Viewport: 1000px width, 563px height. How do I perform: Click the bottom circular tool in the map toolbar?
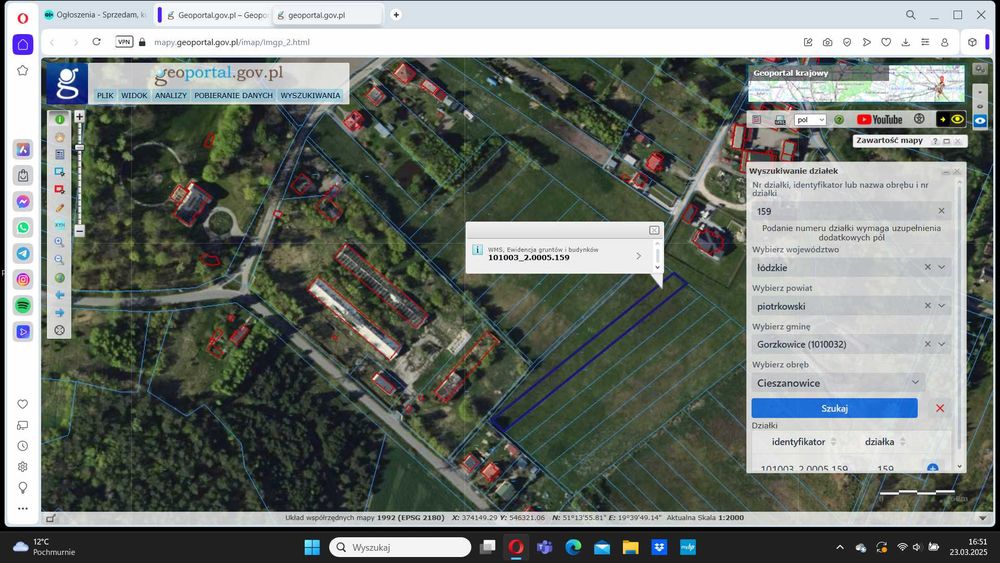59,330
